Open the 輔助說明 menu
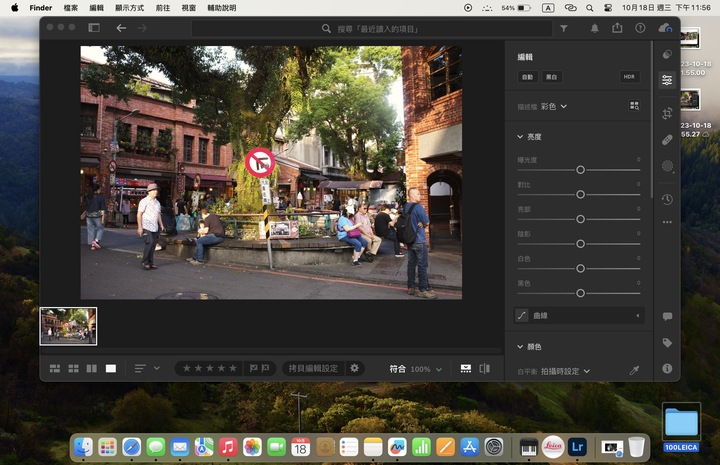Screen dimensions: 720x465 (x=222, y=8)
